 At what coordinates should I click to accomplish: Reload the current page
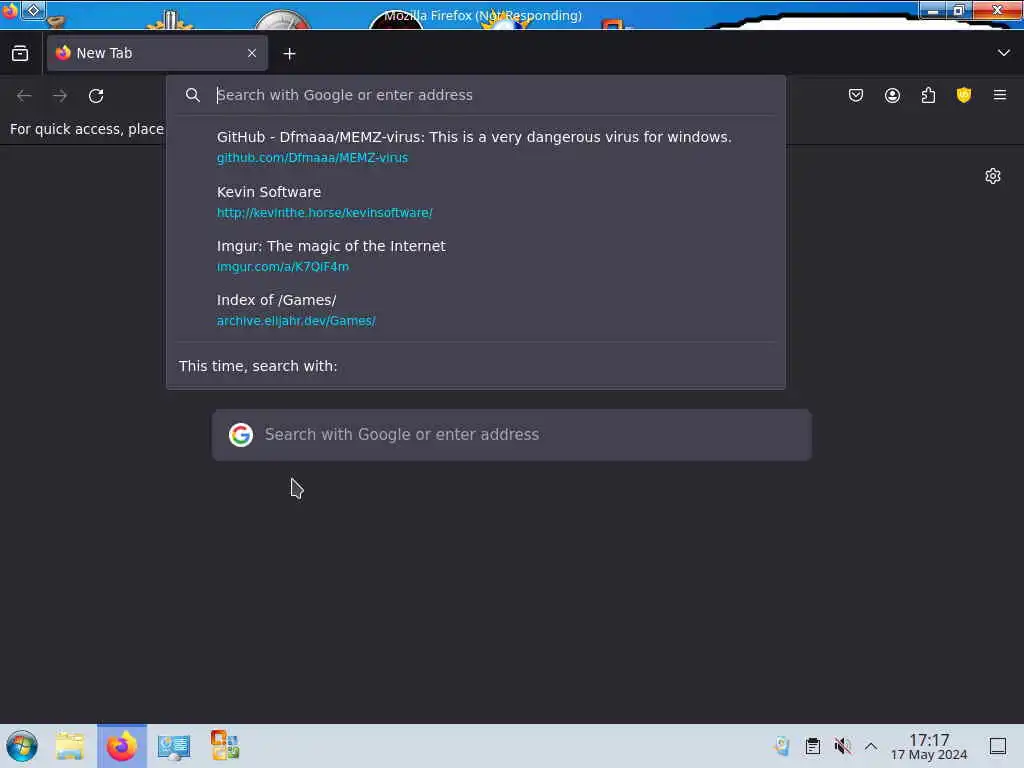click(96, 95)
